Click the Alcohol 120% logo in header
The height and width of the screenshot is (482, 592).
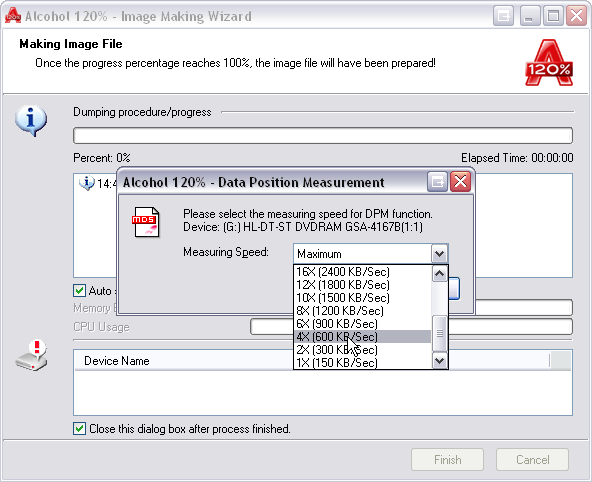pos(549,63)
